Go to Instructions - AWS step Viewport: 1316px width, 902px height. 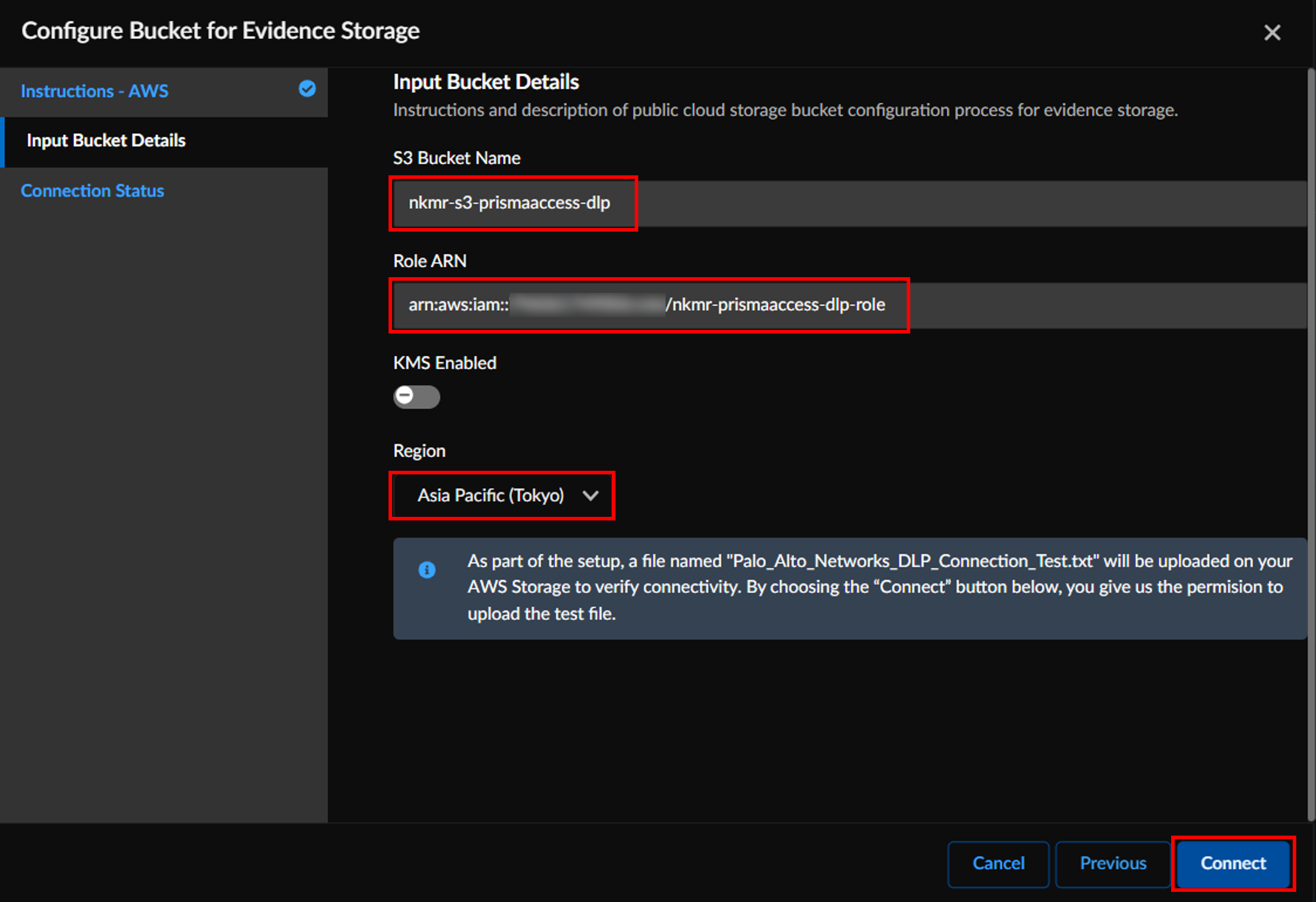(x=95, y=91)
